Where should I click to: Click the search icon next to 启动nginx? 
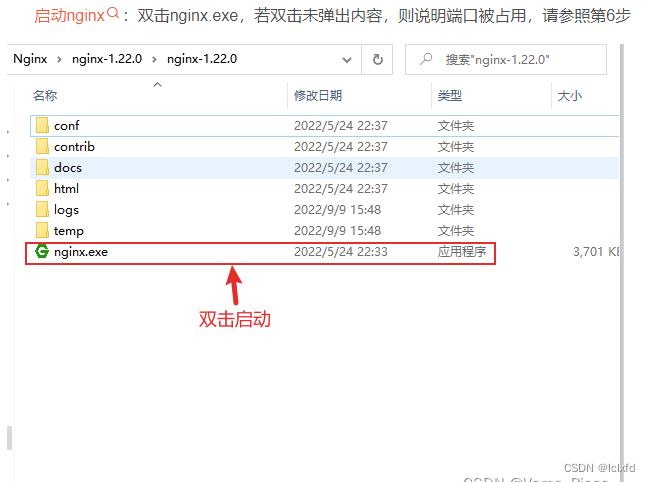[113, 14]
